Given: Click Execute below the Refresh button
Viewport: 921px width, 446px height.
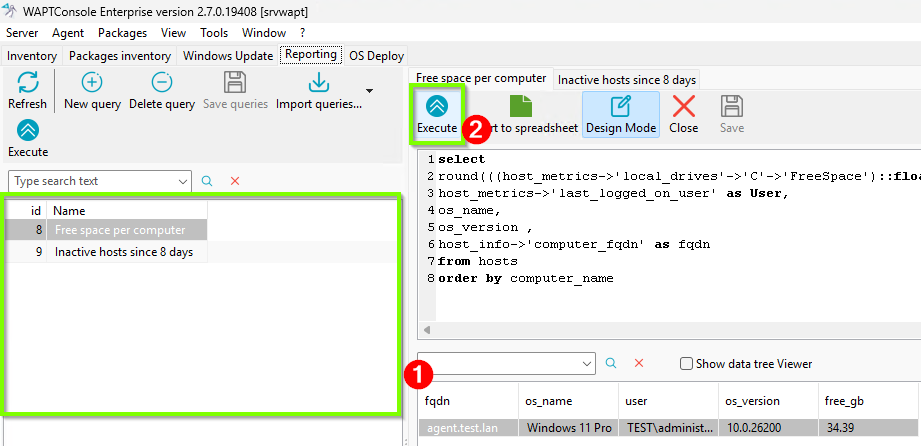Looking at the screenshot, I should (x=28, y=138).
